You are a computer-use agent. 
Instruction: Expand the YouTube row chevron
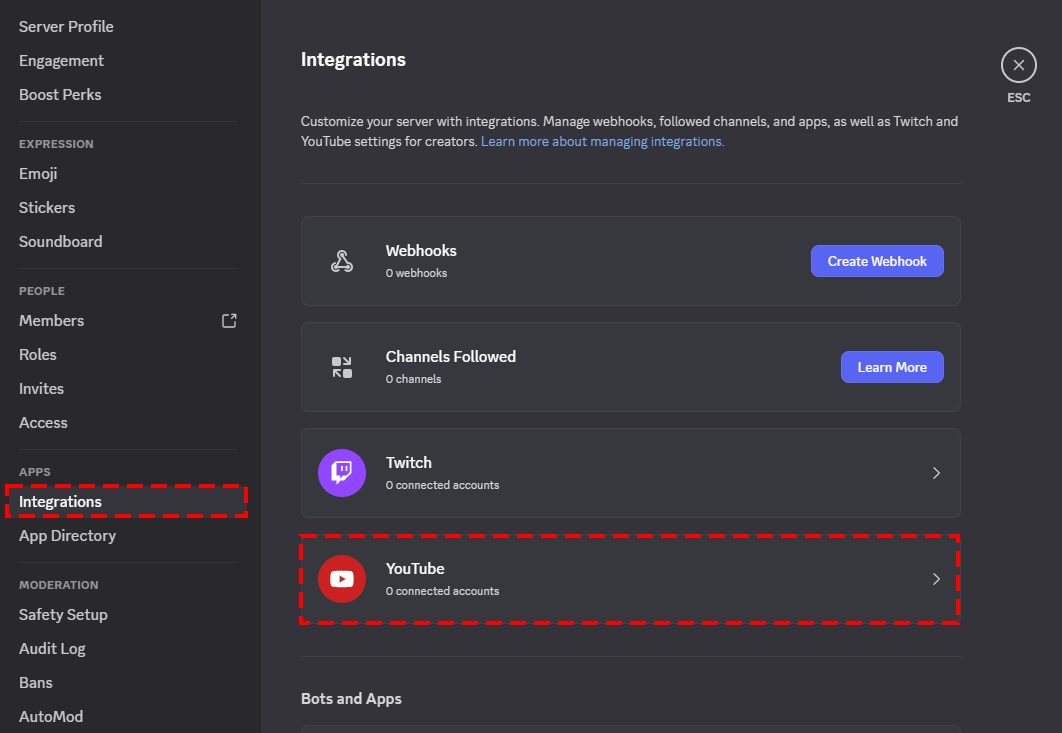point(936,579)
